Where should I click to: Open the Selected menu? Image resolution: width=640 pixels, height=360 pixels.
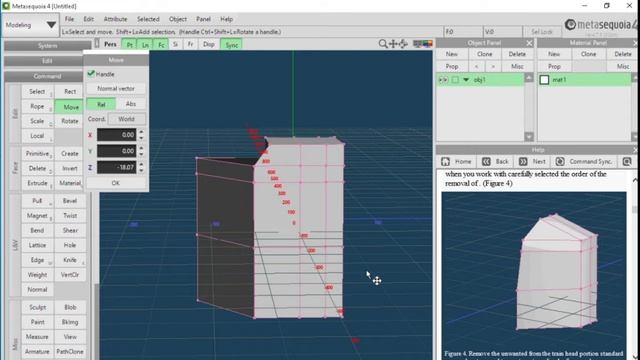point(148,19)
